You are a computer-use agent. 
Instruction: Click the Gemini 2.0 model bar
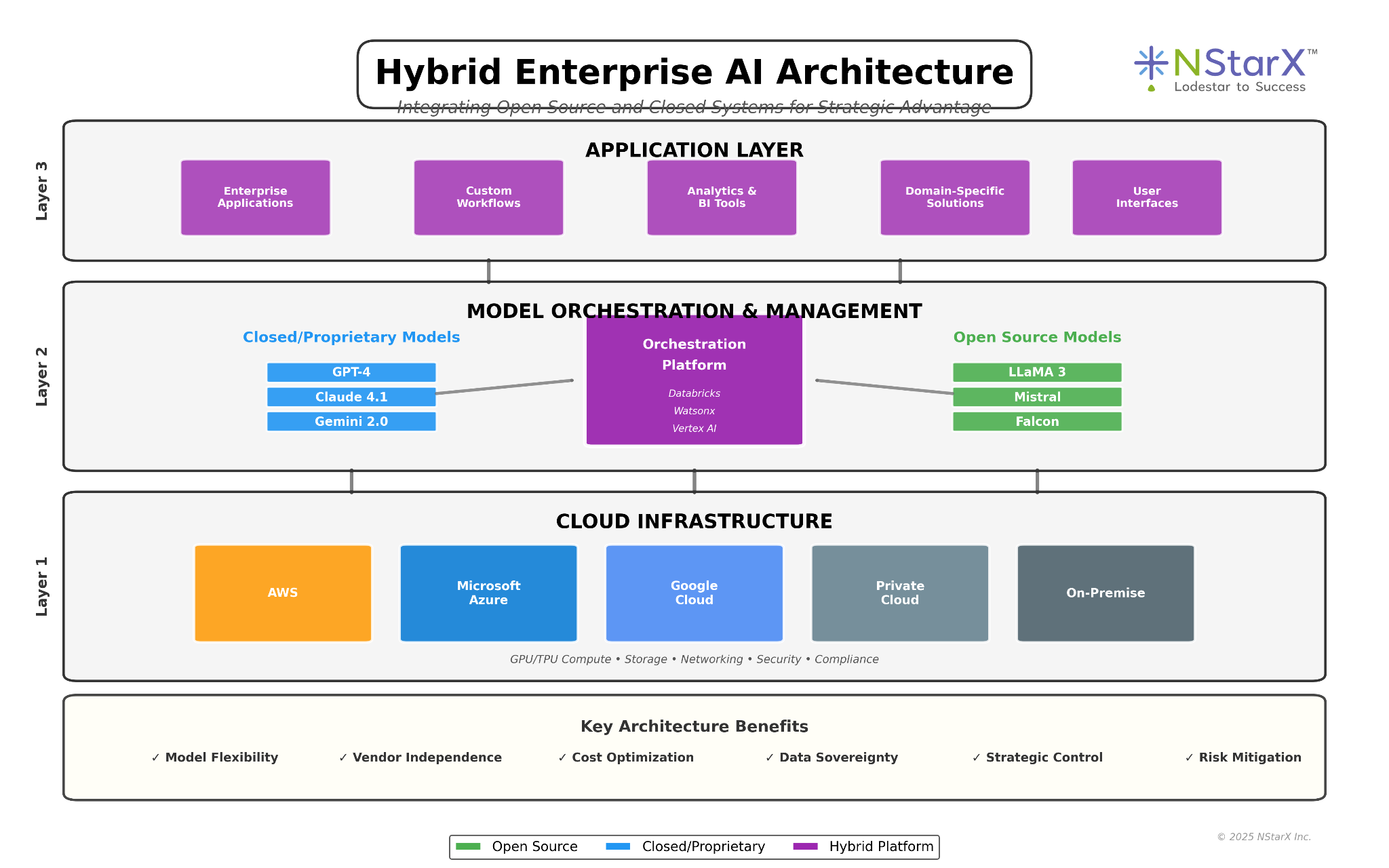(351, 421)
